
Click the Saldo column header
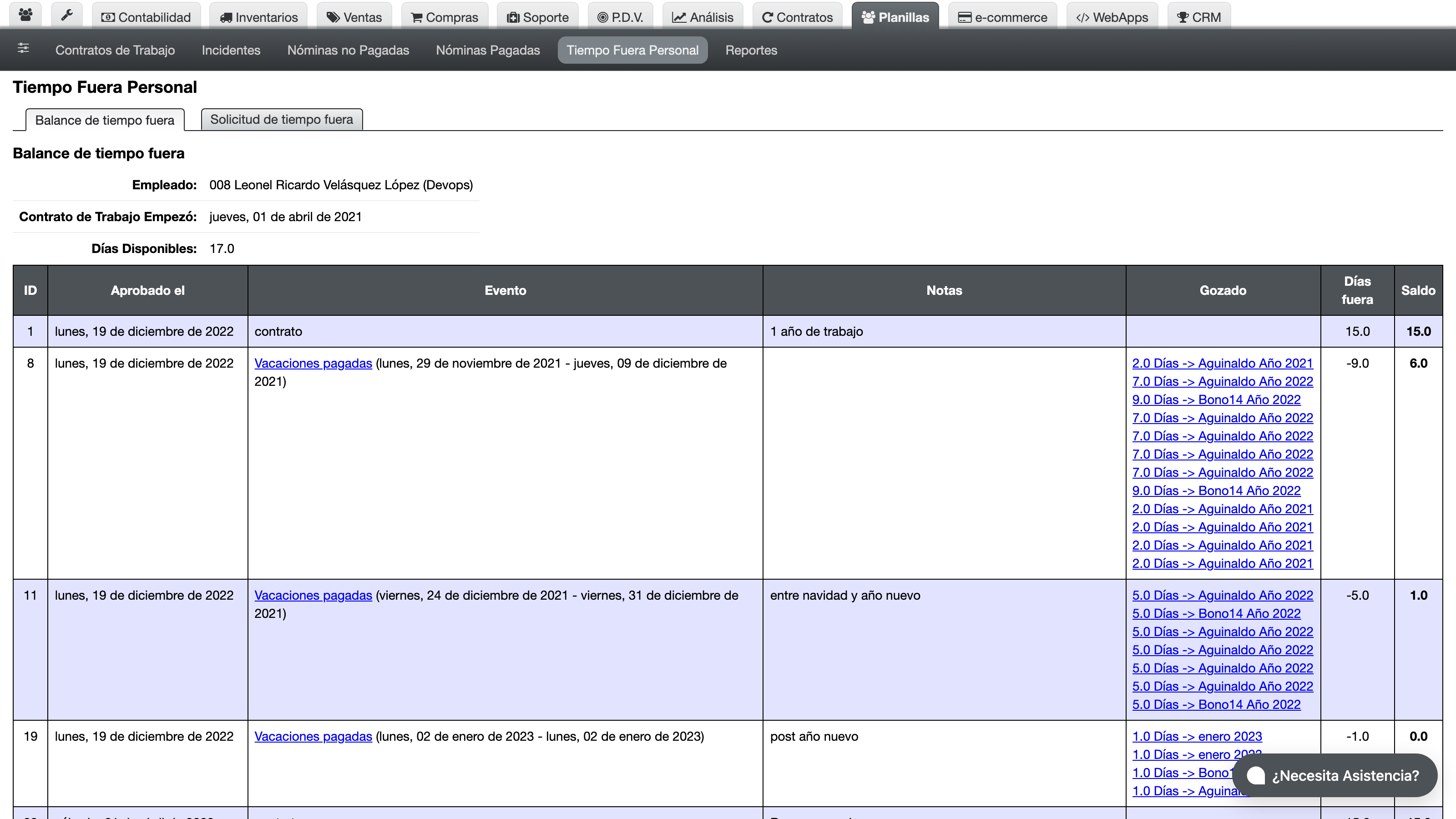(1418, 291)
